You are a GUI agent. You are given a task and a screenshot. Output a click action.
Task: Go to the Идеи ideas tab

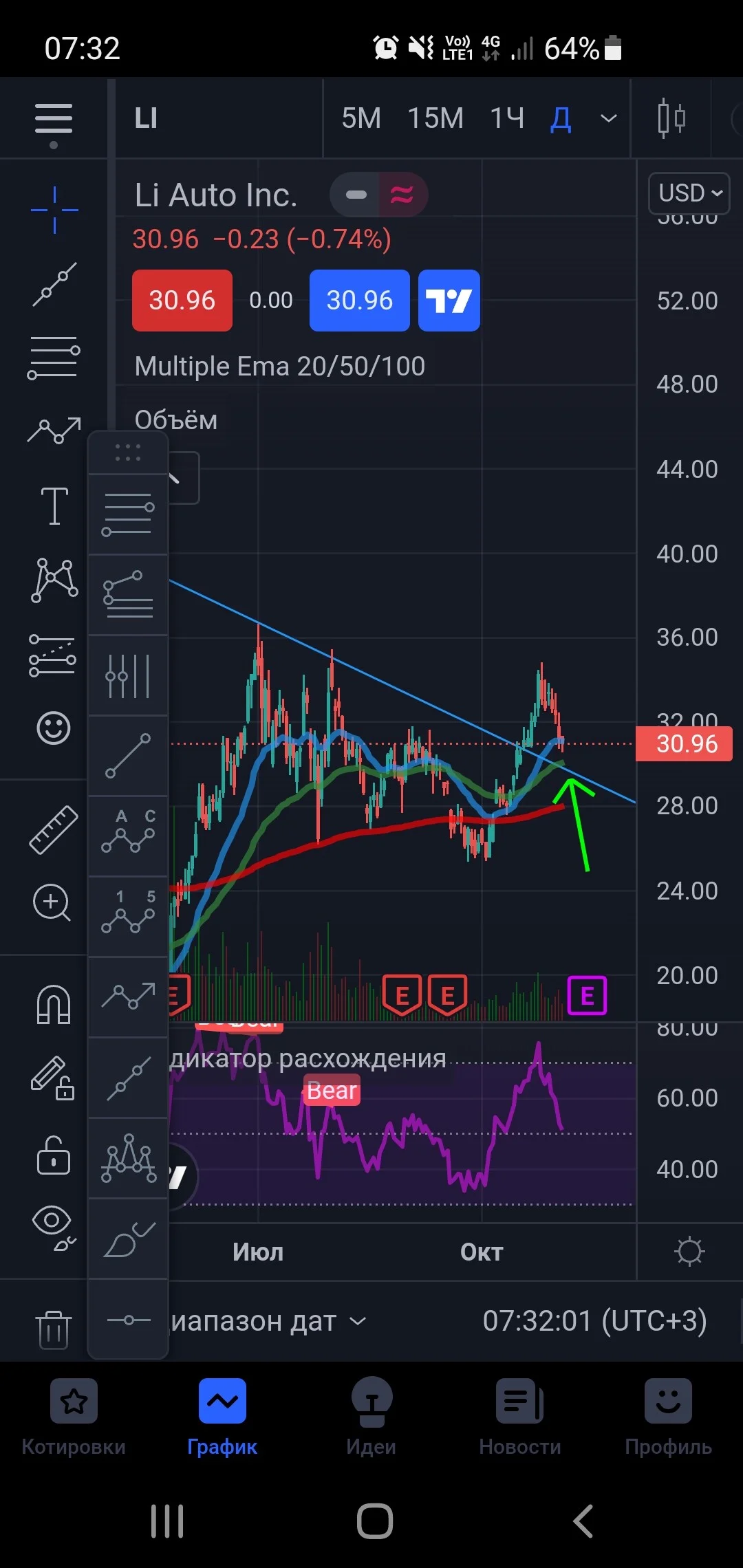[x=371, y=1418]
